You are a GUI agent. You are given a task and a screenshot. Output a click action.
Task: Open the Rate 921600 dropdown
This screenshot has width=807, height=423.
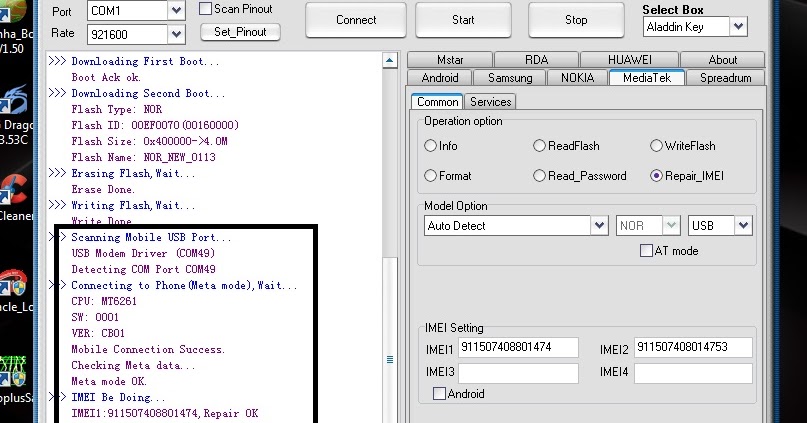tap(176, 34)
